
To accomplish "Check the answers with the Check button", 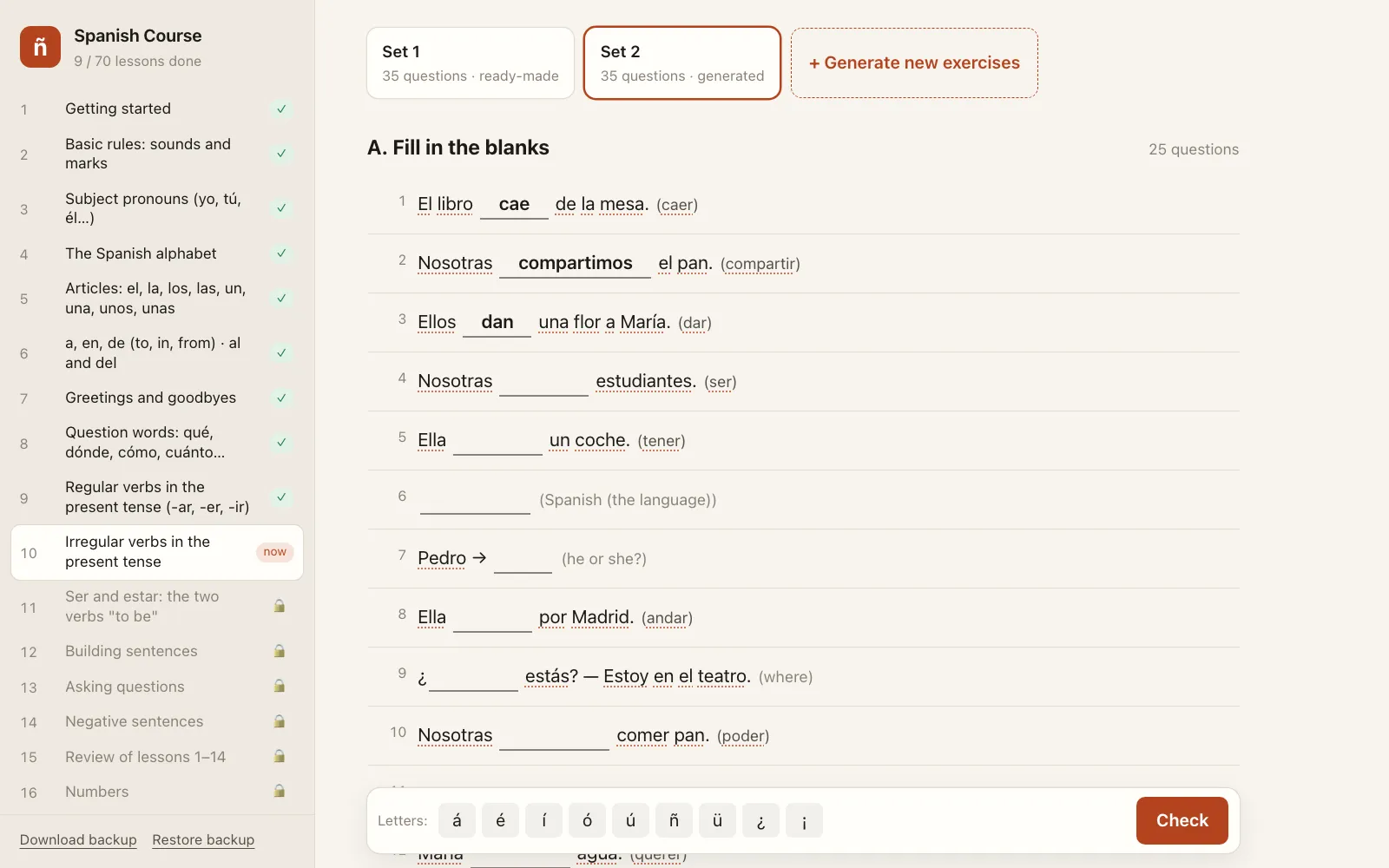I will point(1182,820).
